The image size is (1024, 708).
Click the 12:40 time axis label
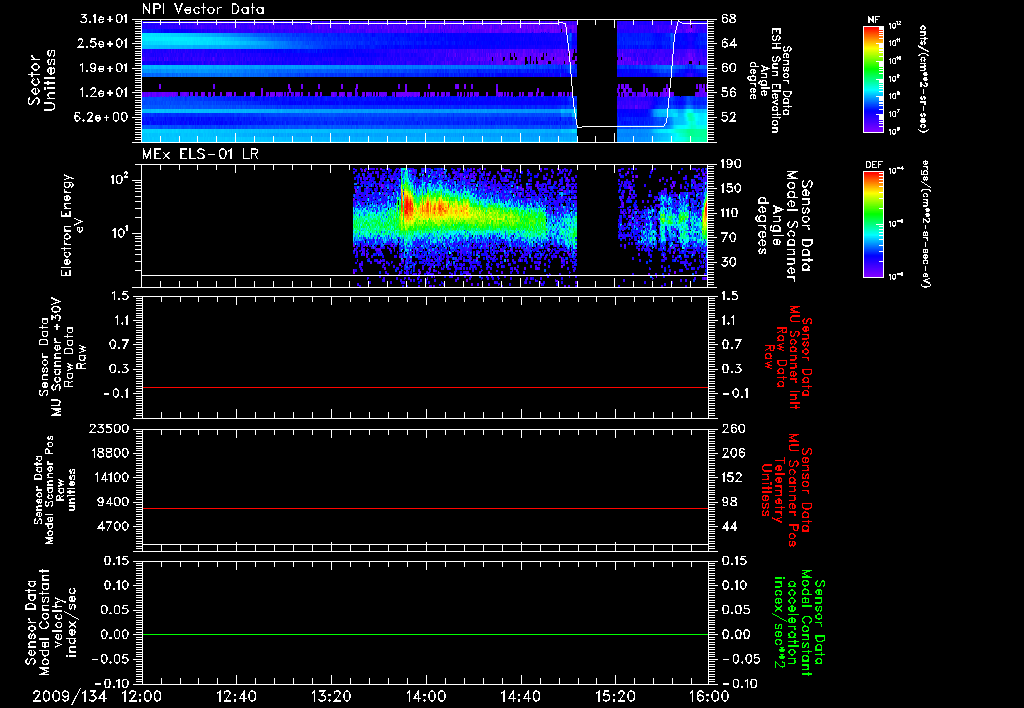coord(236,696)
